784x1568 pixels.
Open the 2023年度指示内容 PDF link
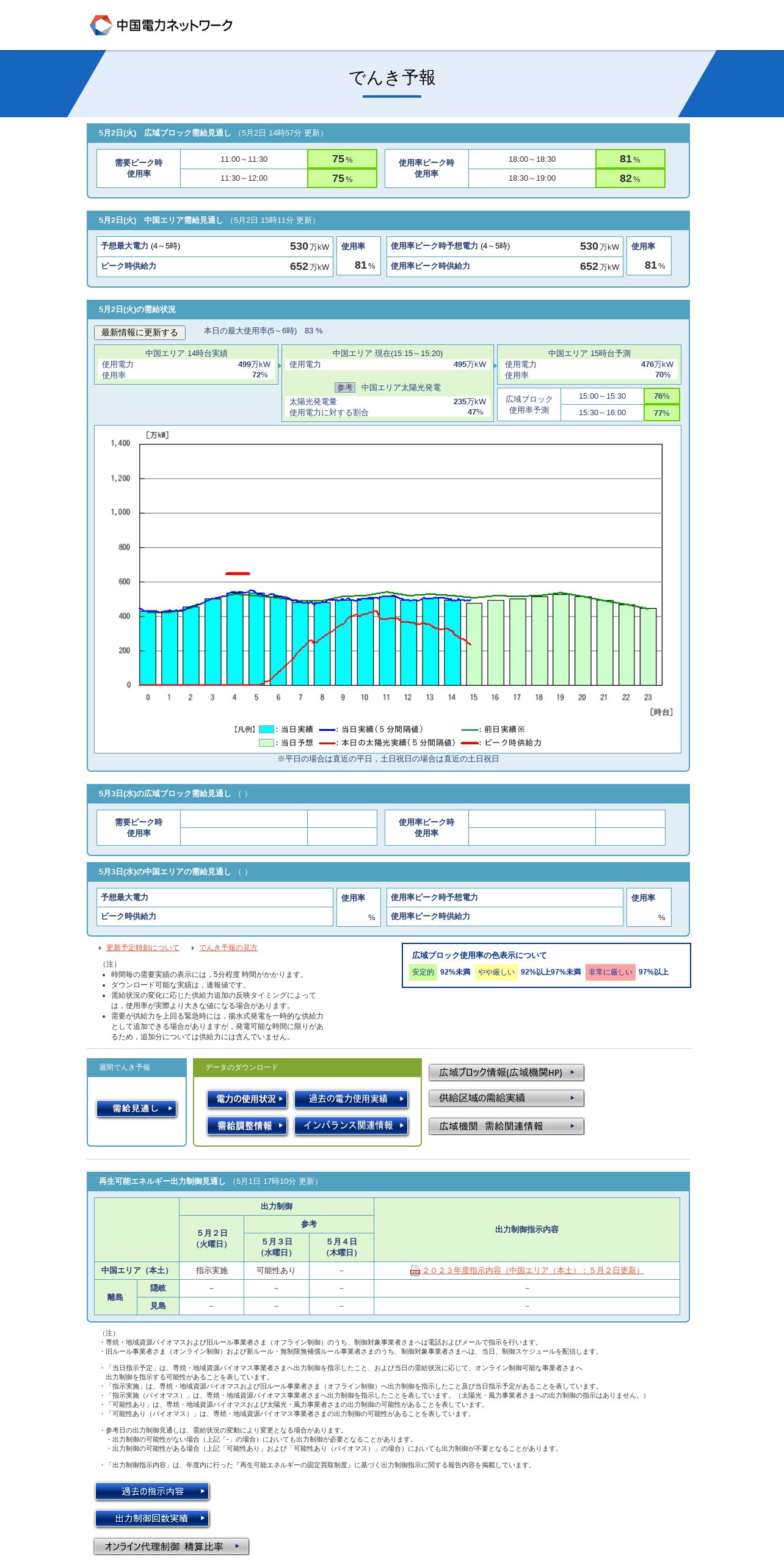(x=533, y=1271)
